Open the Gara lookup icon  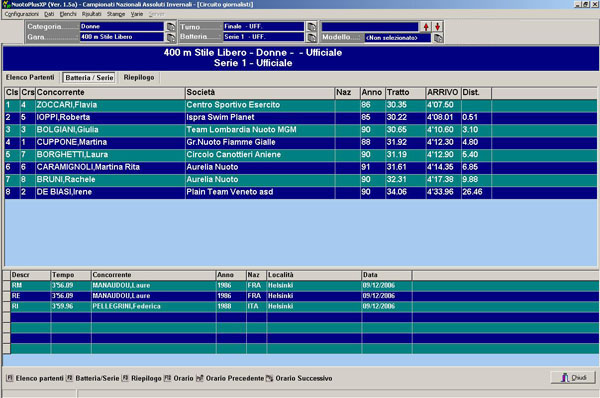click(171, 37)
